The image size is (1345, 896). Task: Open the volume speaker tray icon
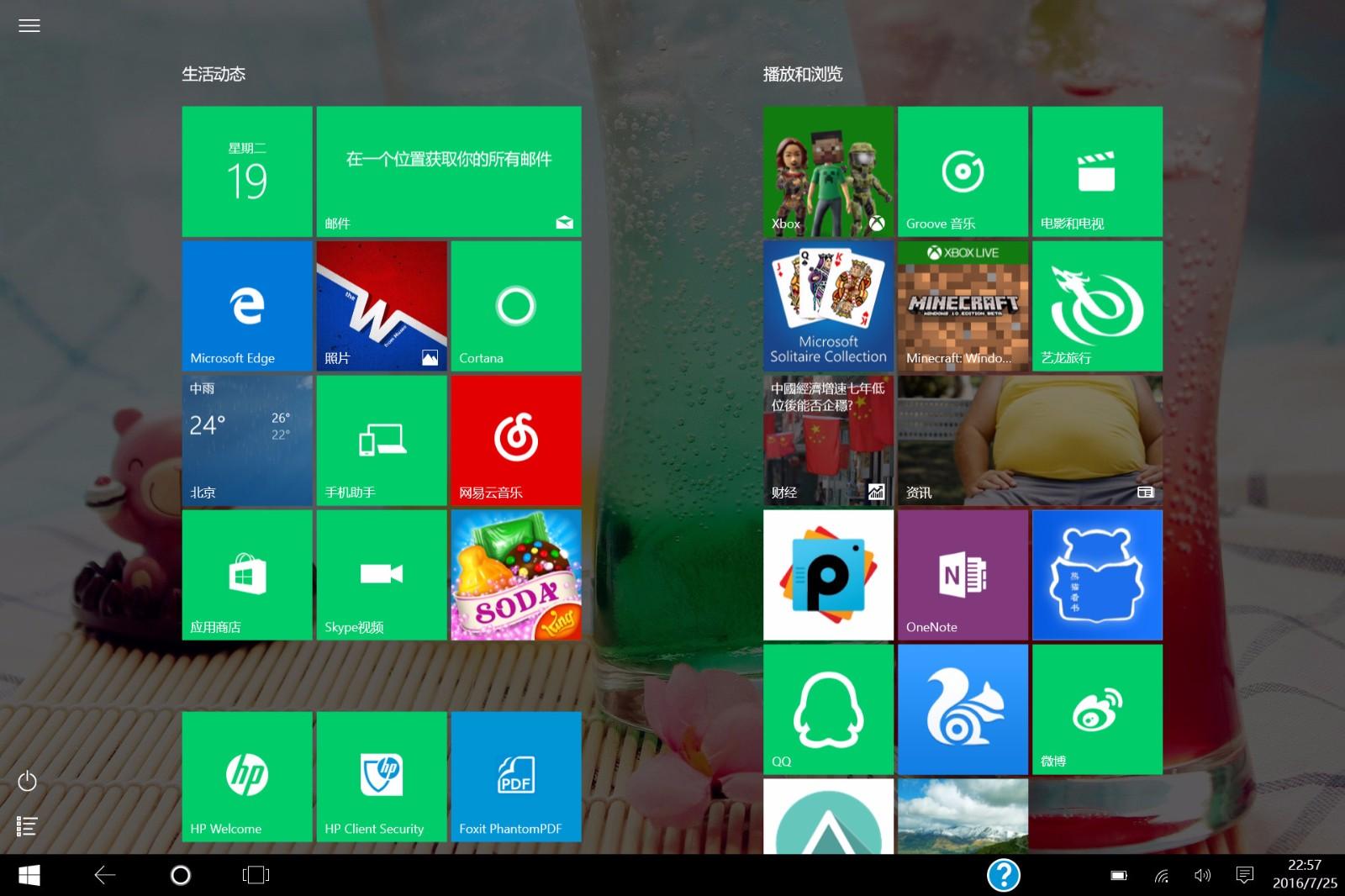coord(1203,876)
